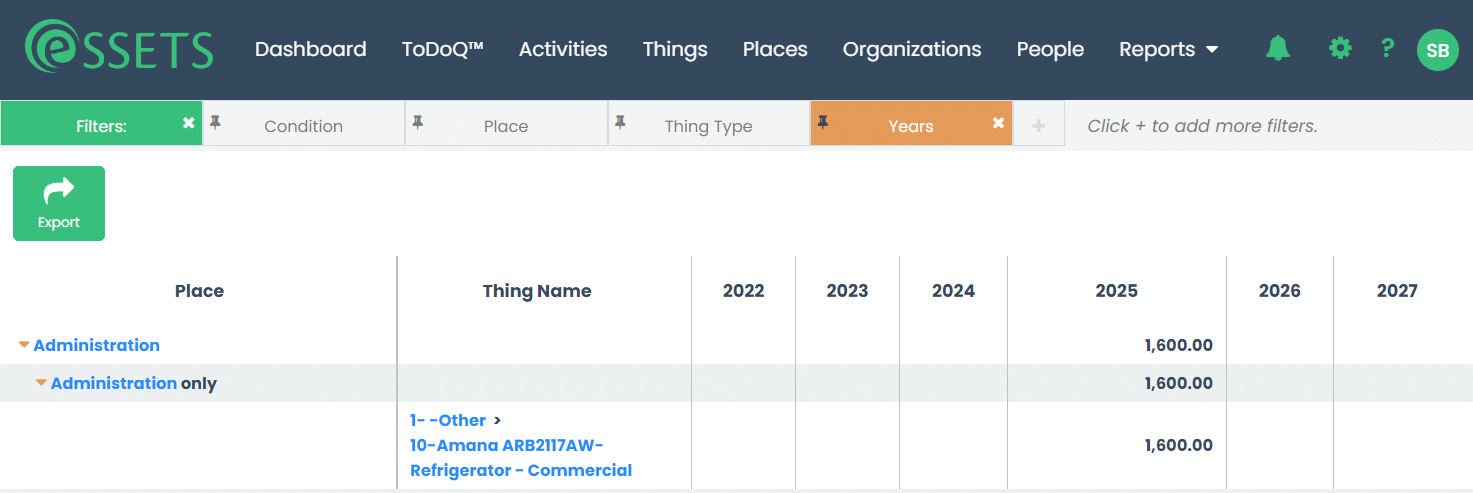1473x493 pixels.
Task: Click the 2023 column header
Action: click(x=847, y=291)
